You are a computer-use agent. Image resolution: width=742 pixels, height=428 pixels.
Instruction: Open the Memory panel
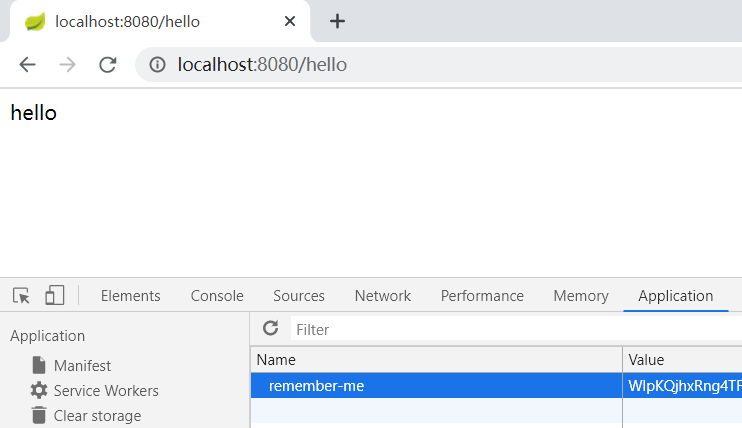click(x=581, y=296)
